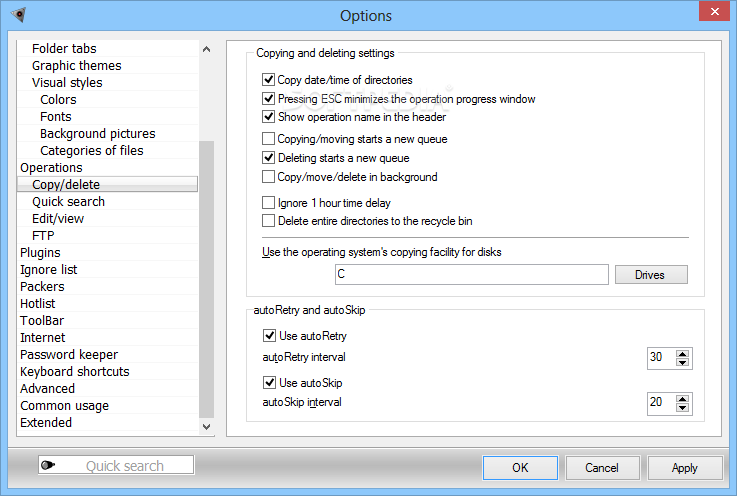Select Graphic themes category
This screenshot has height=496, width=737.
[x=77, y=65]
